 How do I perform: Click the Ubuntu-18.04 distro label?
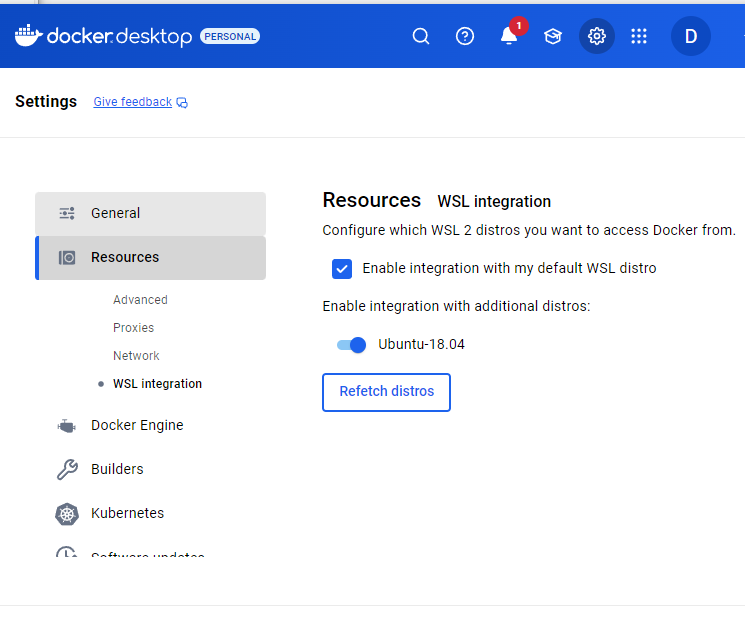pyautogui.click(x=421, y=344)
